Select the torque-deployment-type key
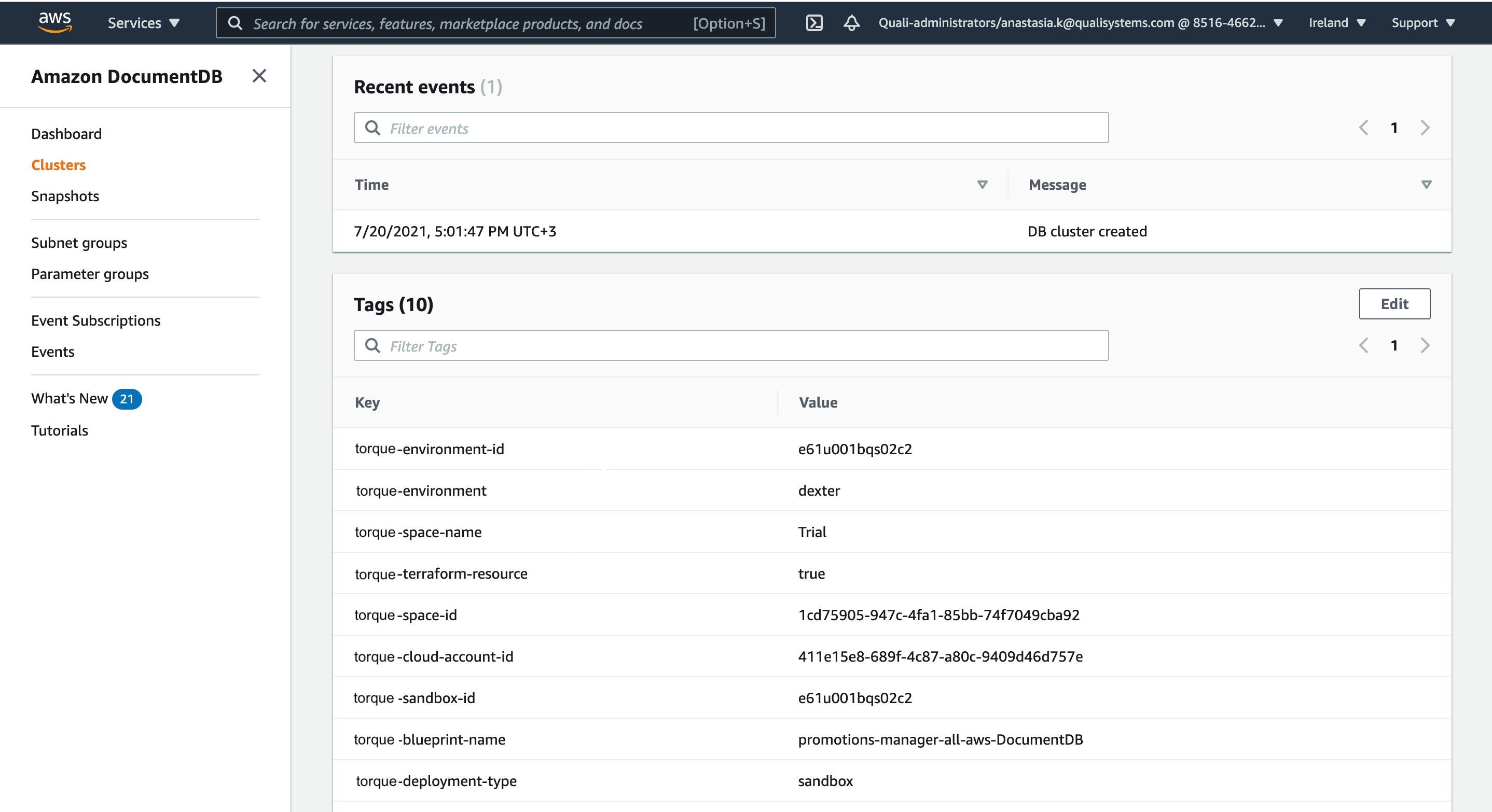 tap(436, 781)
